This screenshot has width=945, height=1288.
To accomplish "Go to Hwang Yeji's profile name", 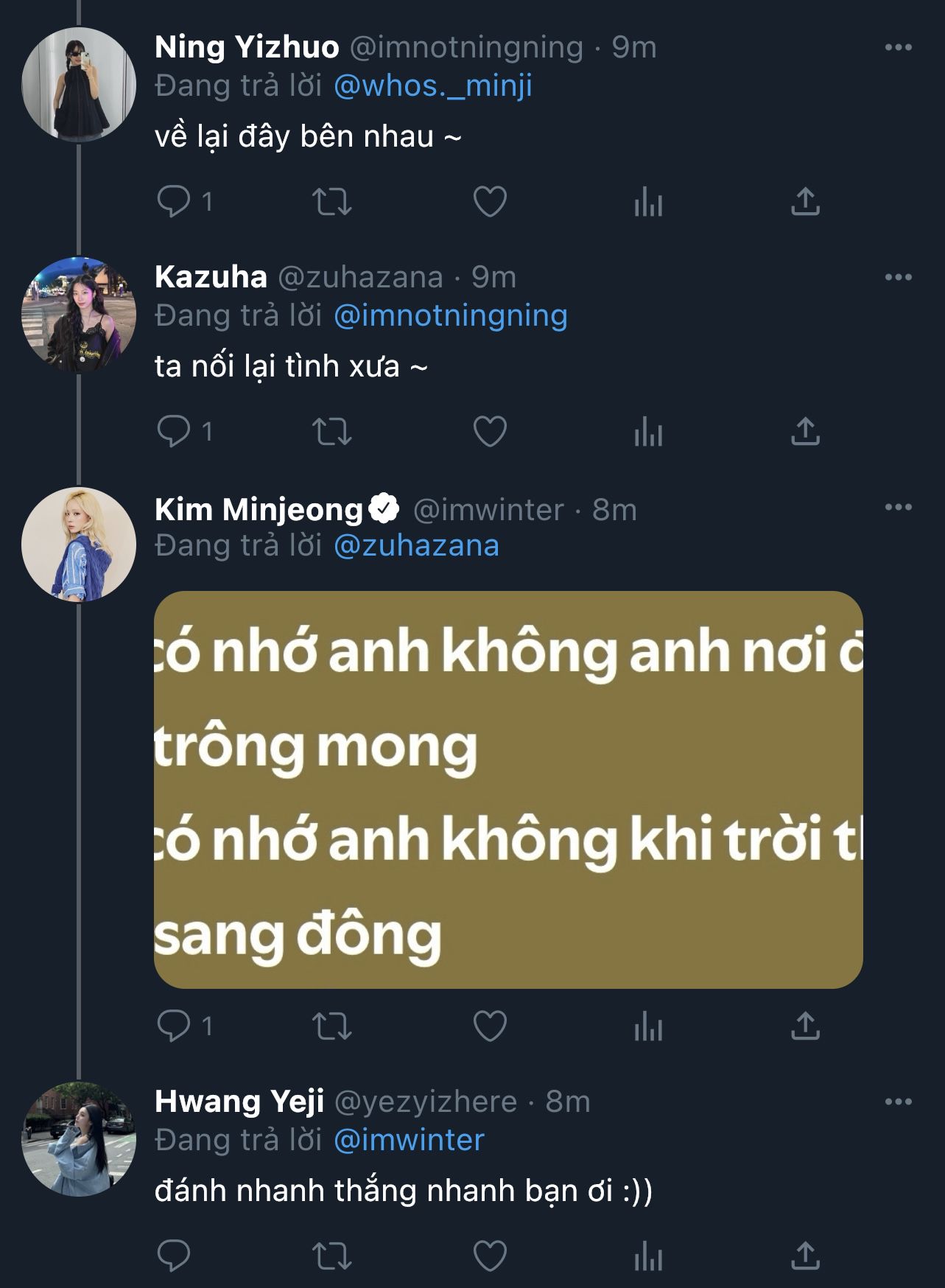I will [239, 1102].
